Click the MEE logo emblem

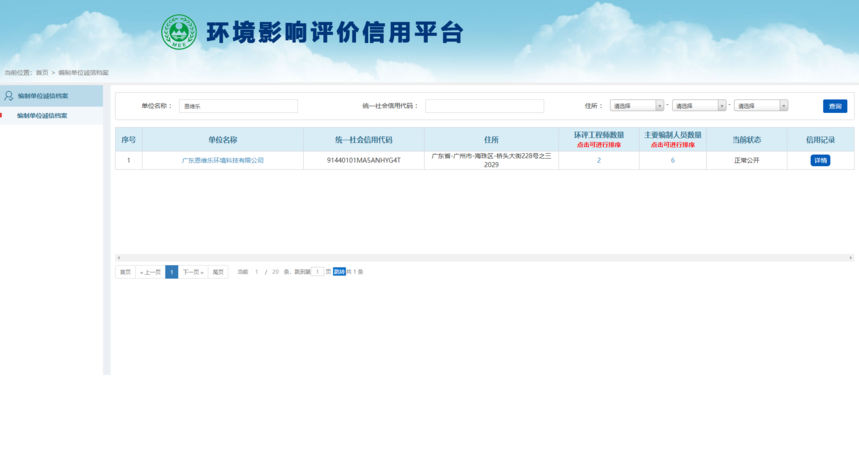click(180, 32)
